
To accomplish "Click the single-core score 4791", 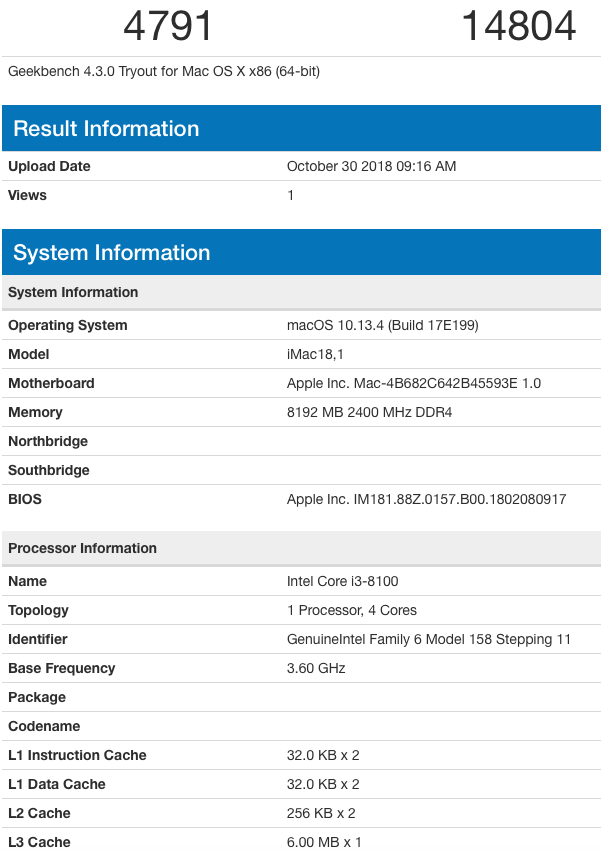I will click(x=168, y=27).
